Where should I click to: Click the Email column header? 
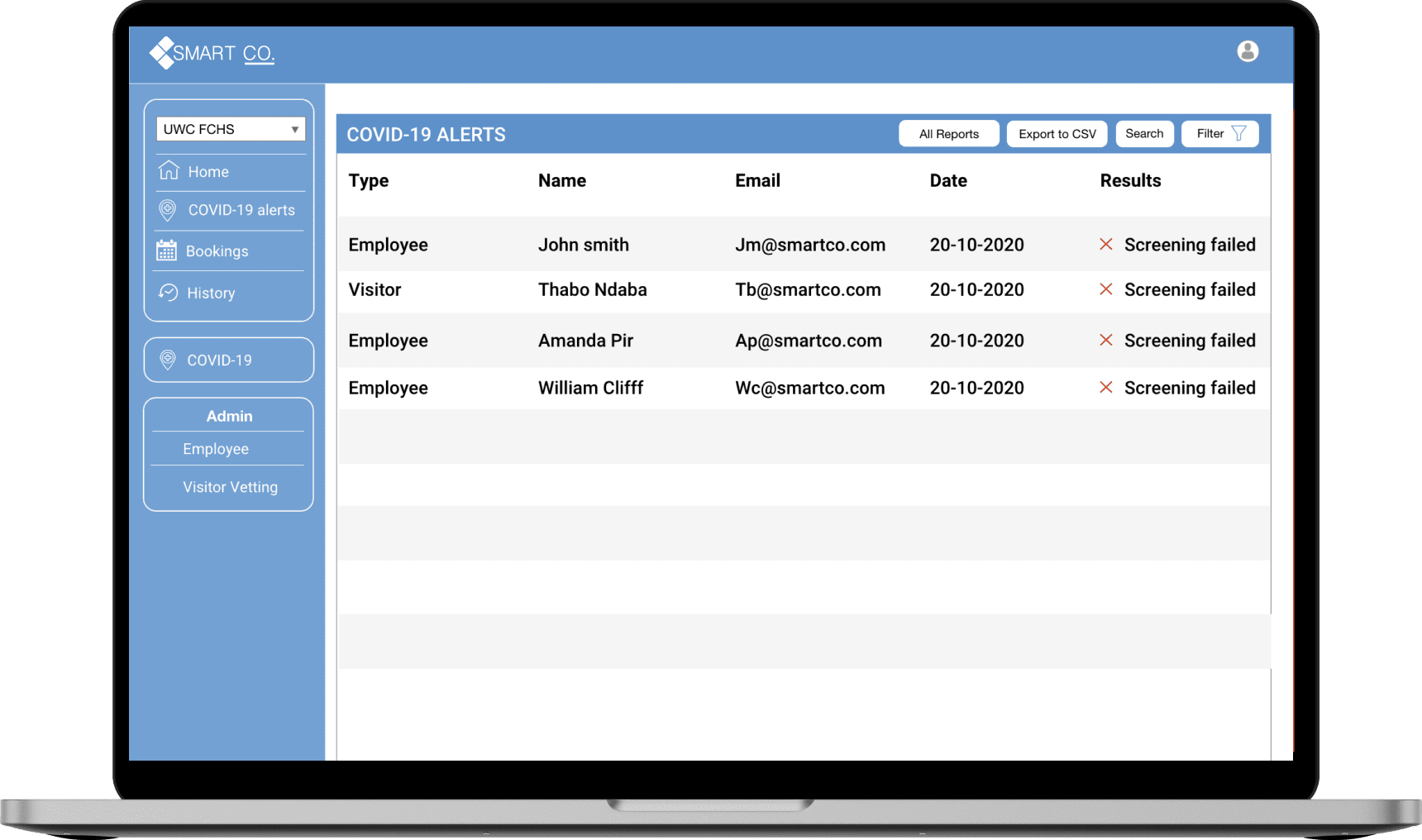tap(757, 180)
